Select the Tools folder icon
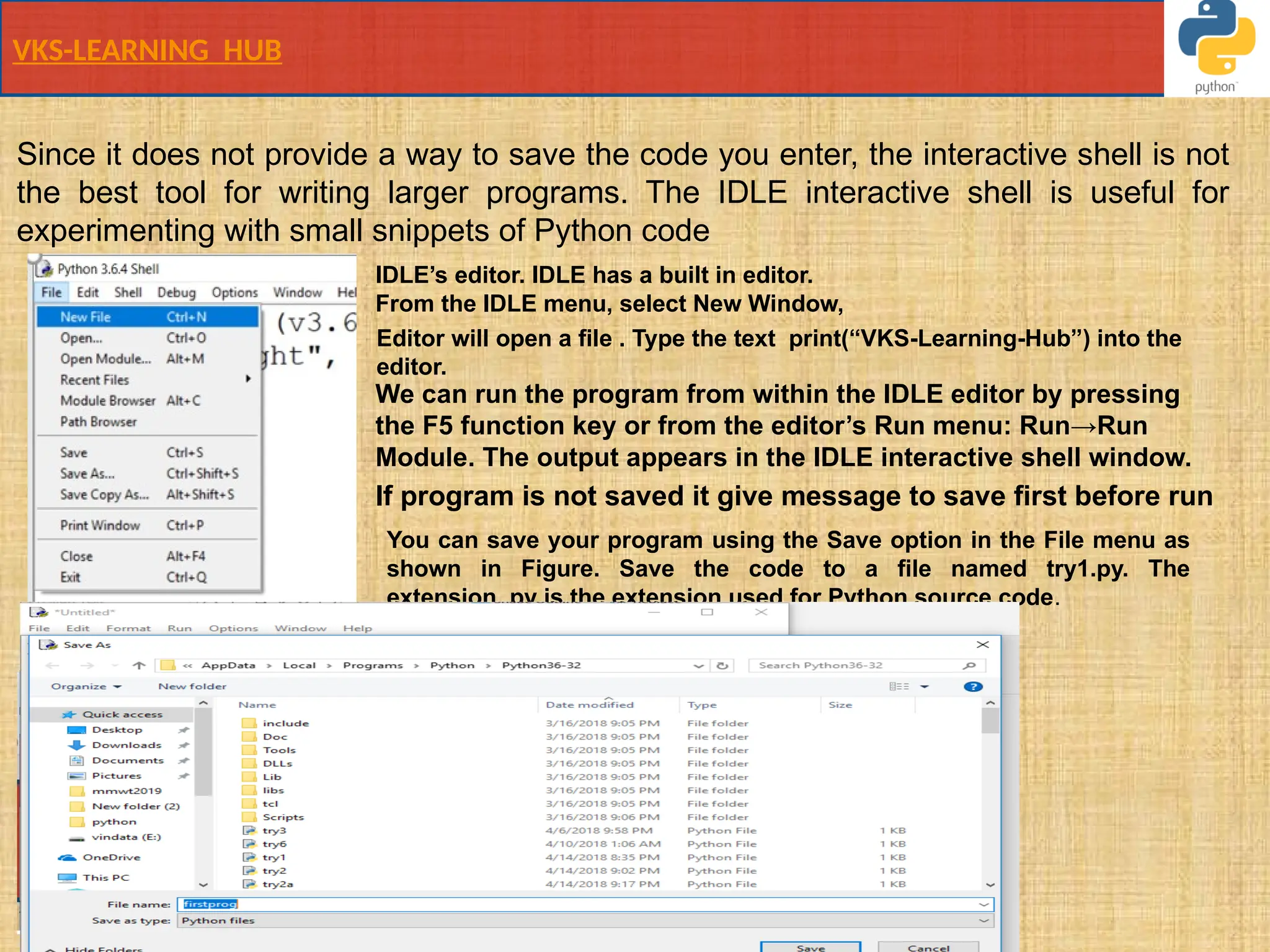The width and height of the screenshot is (1270, 952). (x=249, y=750)
